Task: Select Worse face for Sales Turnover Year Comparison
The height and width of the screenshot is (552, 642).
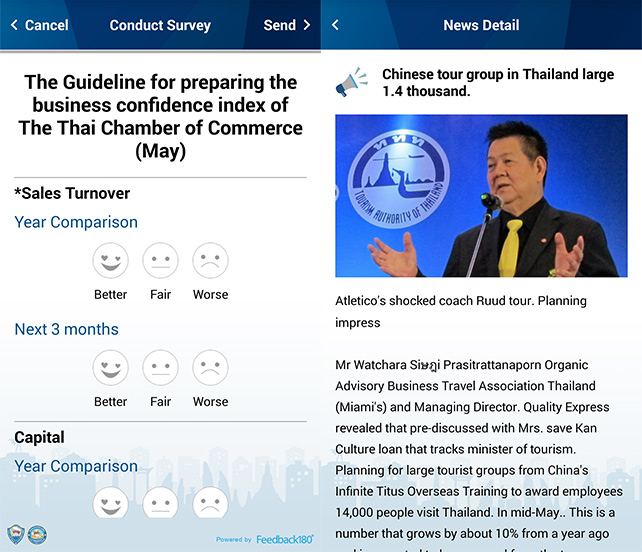Action: [x=210, y=261]
